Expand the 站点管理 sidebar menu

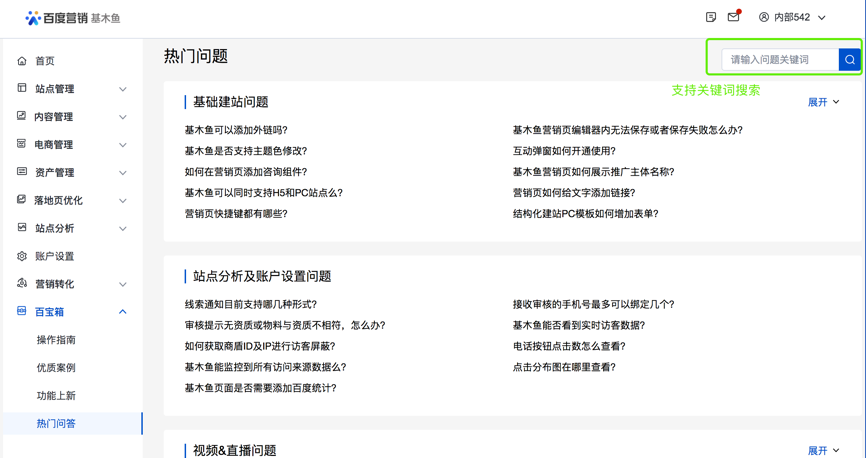tap(122, 89)
